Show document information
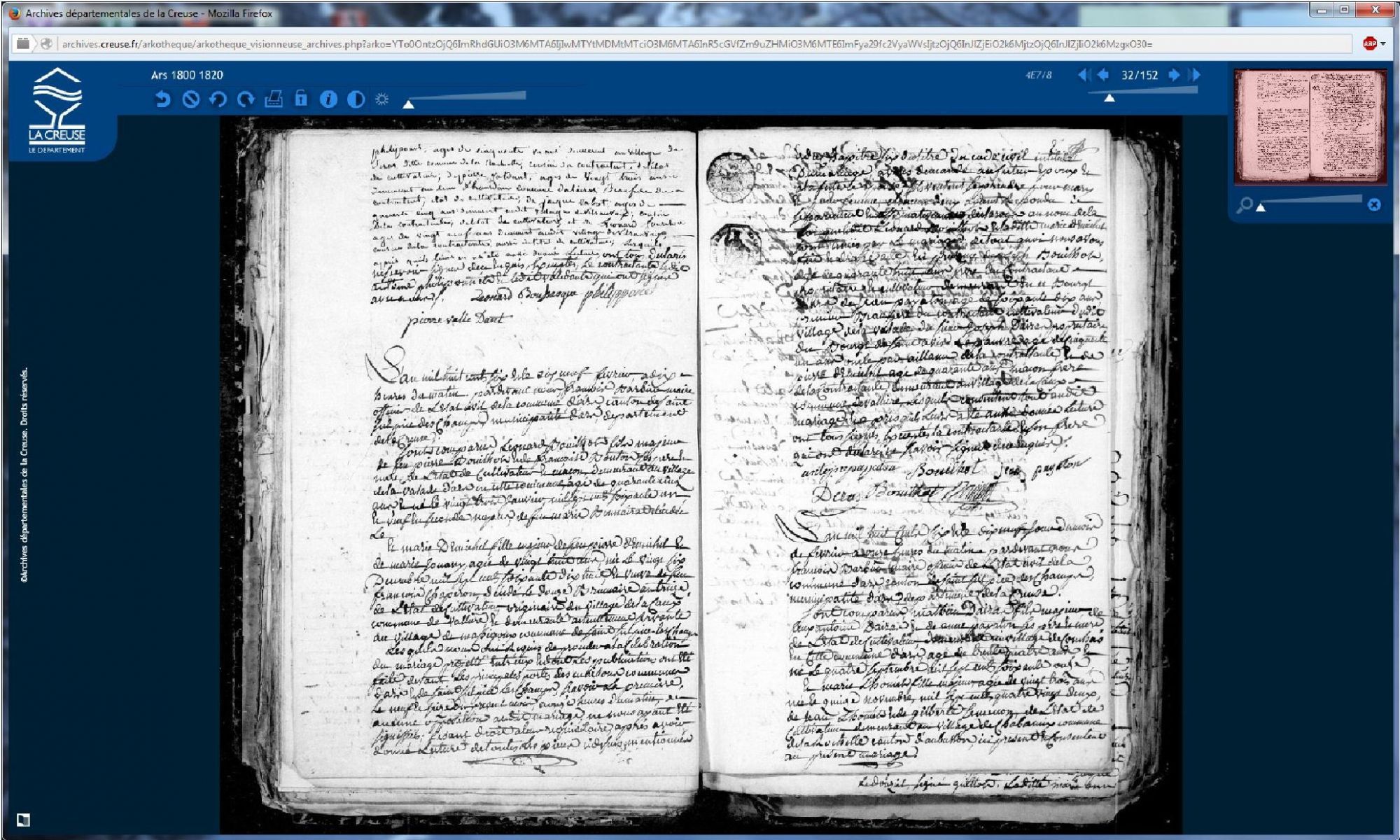 pos(328,99)
